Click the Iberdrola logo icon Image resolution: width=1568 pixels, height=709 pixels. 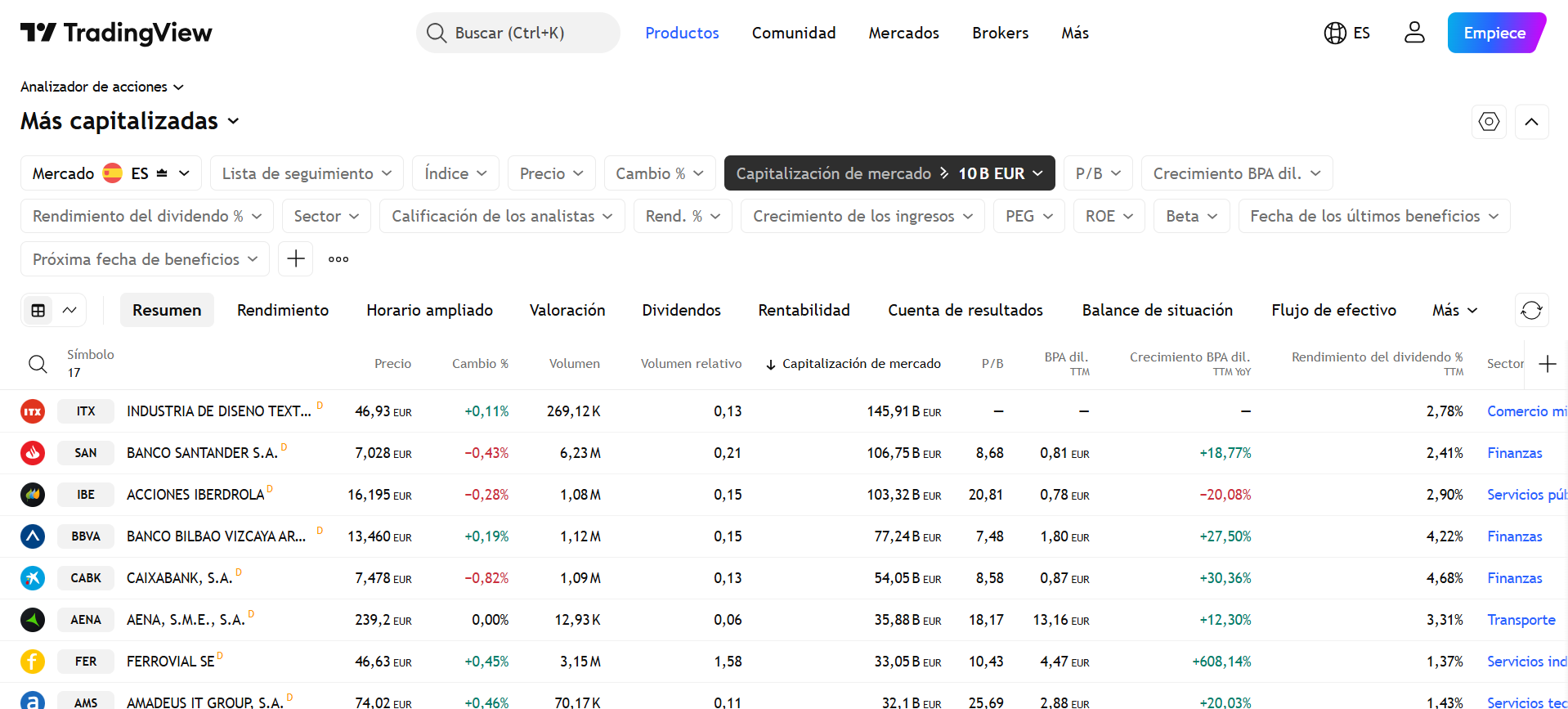point(33,495)
